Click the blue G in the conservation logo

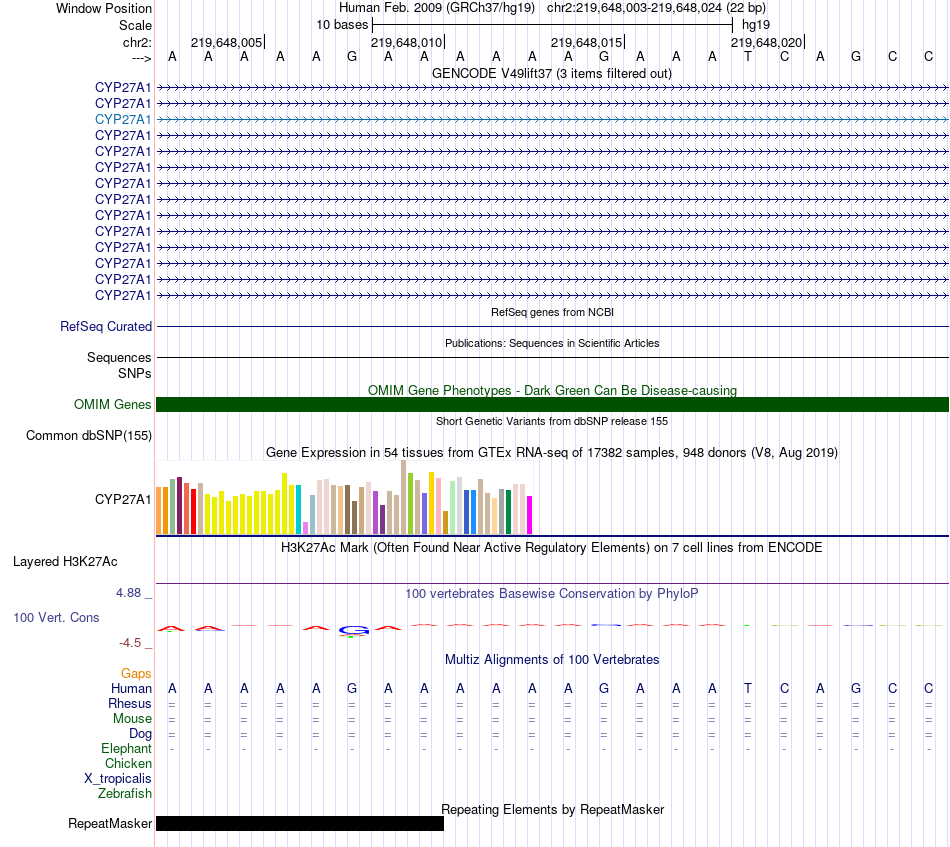click(x=354, y=631)
